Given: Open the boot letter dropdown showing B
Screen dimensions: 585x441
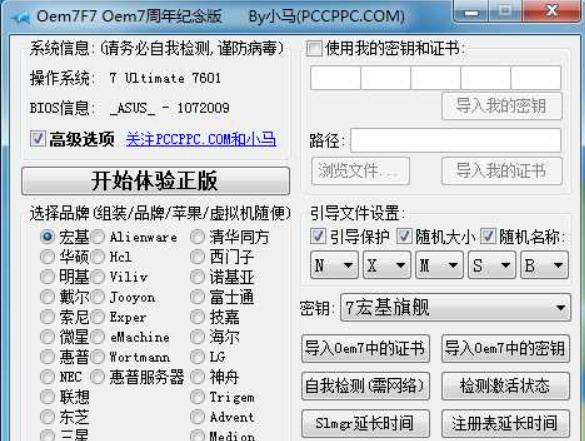Looking at the screenshot, I should point(544,265).
